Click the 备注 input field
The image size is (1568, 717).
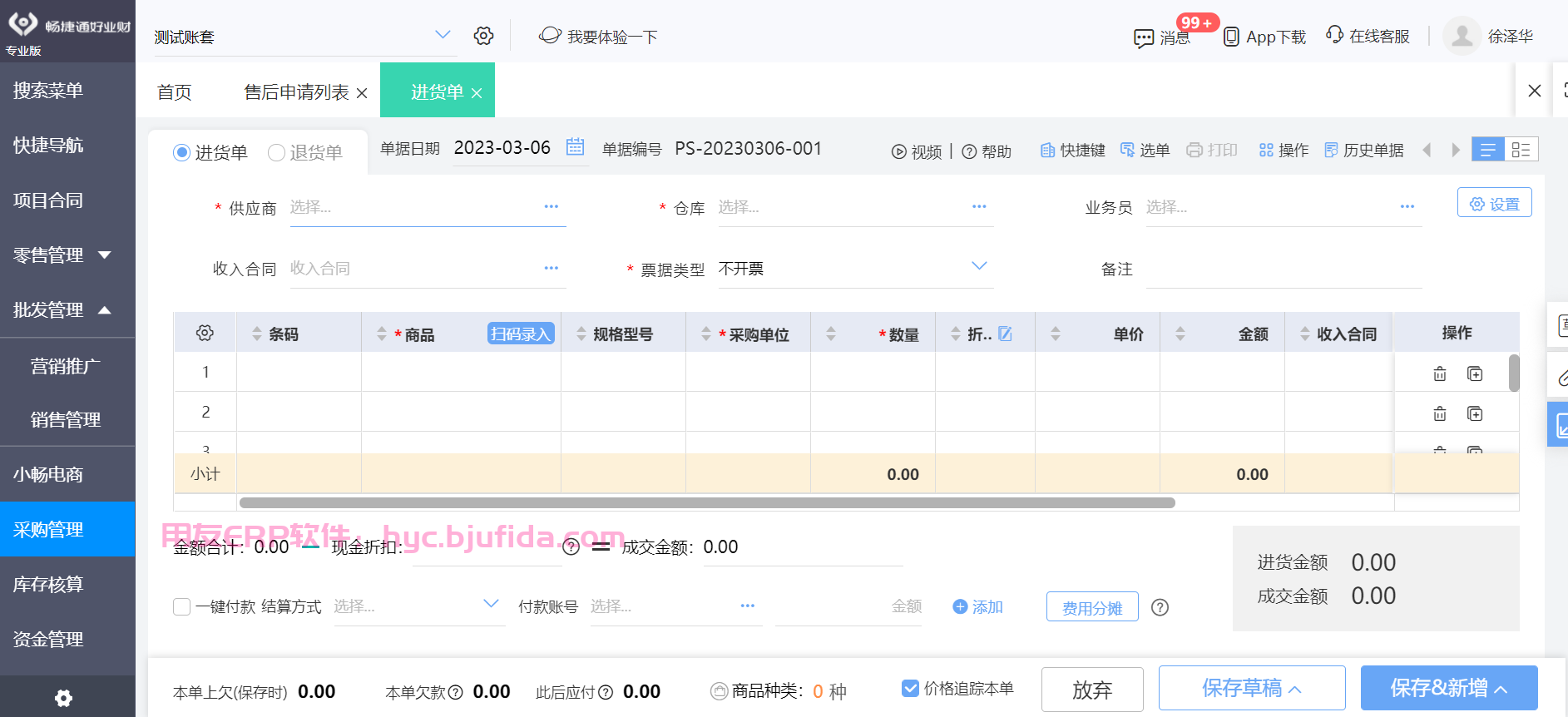coord(1284,269)
